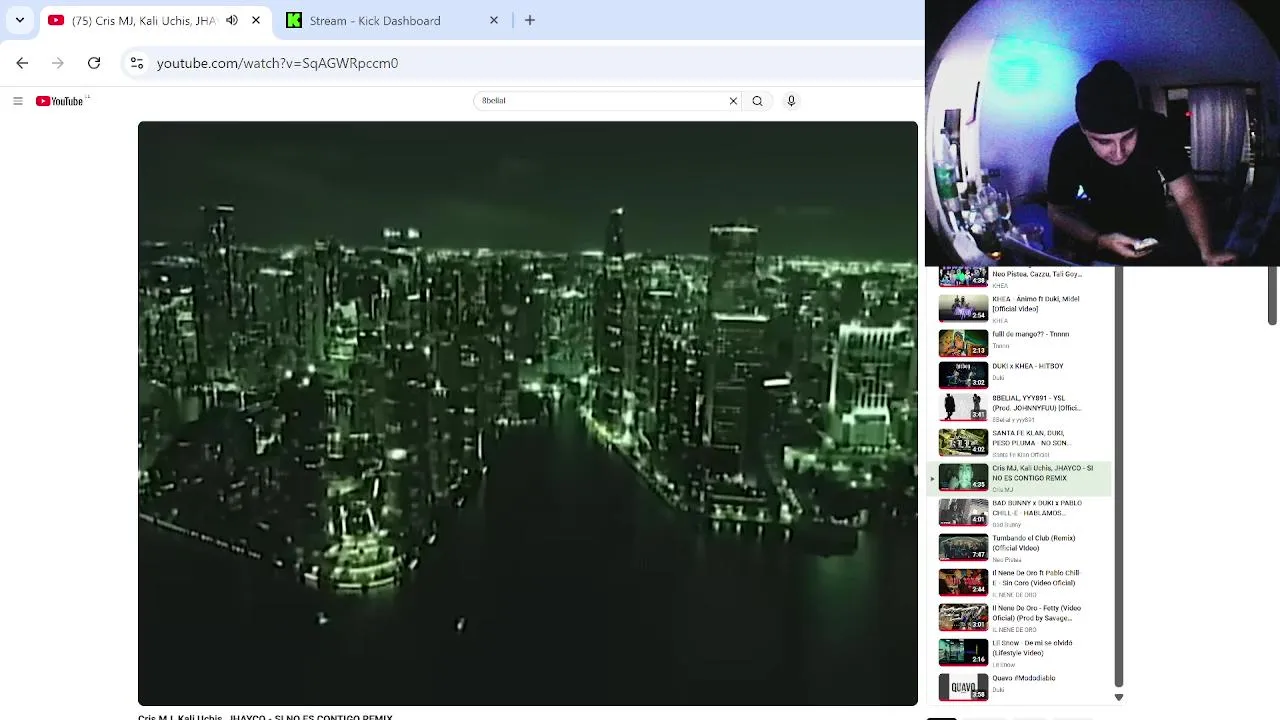Screen dimensions: 1280x720
Task: Start voice search with microphone icon
Action: 791,101
